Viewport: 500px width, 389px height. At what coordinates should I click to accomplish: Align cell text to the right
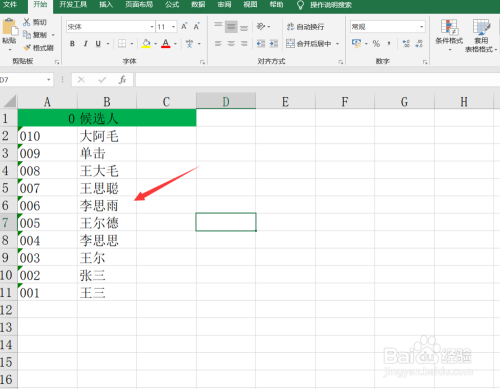244,43
